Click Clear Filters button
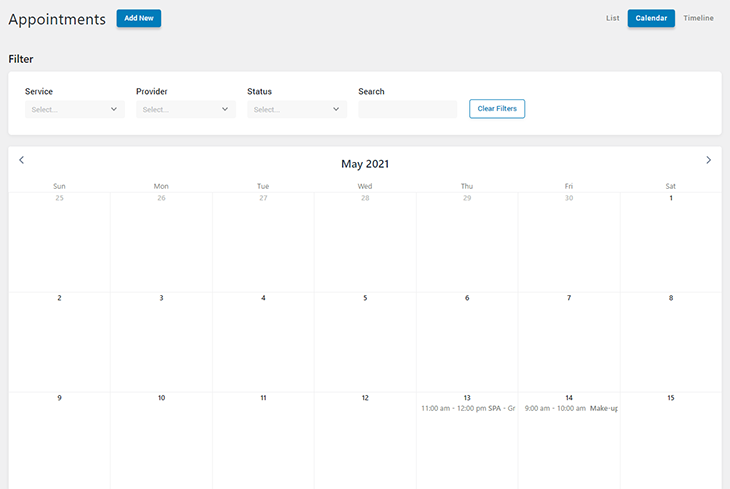Viewport: 730px width, 489px height. click(497, 109)
